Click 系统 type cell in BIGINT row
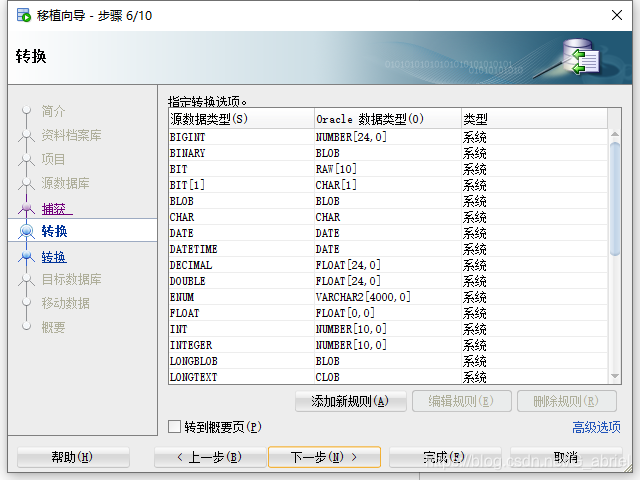 [x=534, y=137]
